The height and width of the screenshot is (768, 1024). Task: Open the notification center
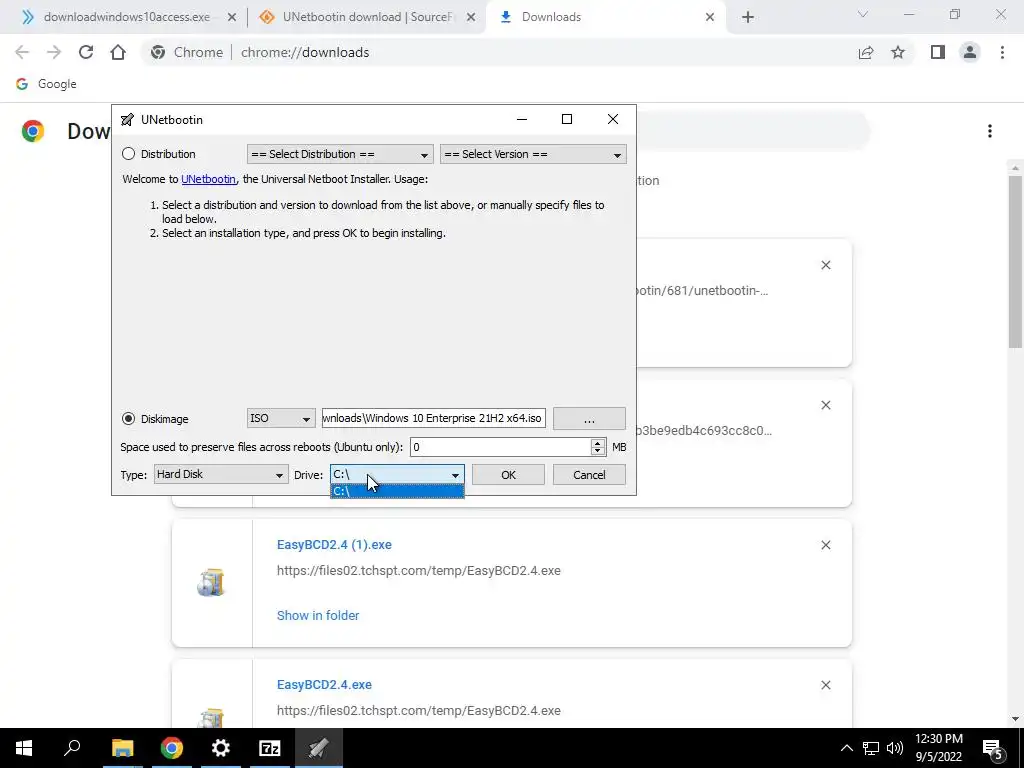coord(994,749)
